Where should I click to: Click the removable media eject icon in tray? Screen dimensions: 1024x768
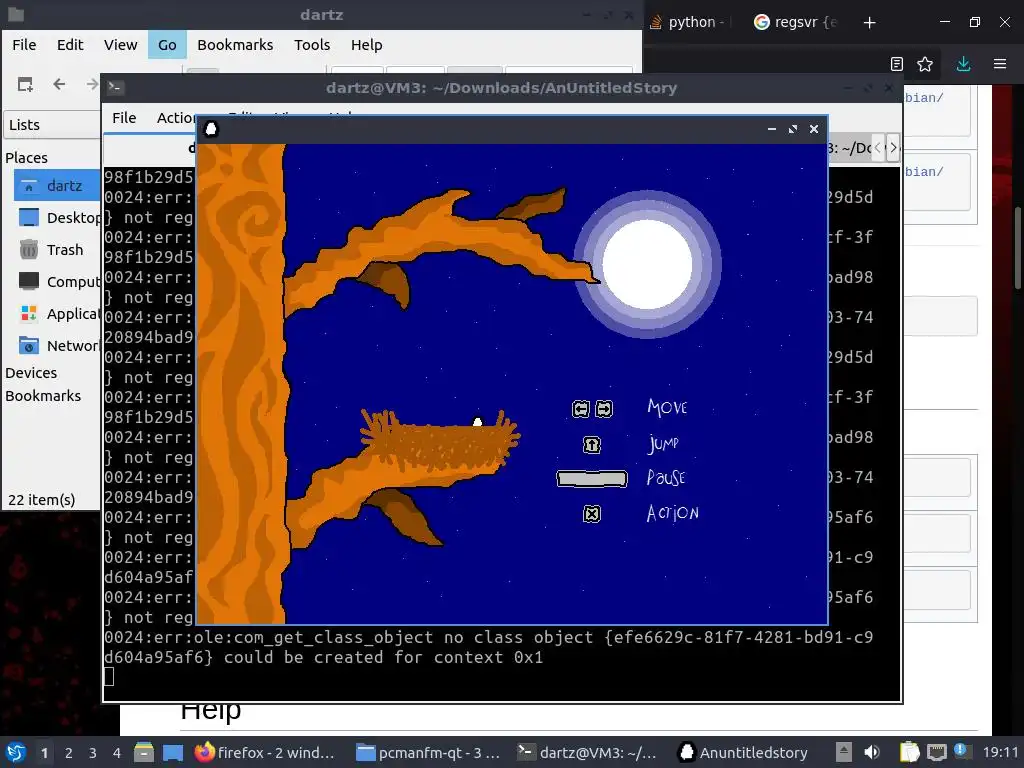point(844,752)
